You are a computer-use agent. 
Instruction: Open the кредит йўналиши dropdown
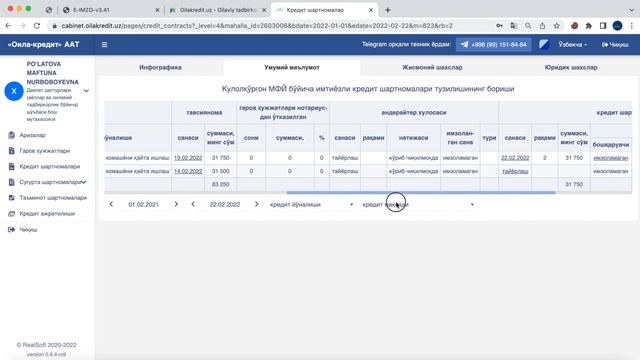click(x=311, y=204)
